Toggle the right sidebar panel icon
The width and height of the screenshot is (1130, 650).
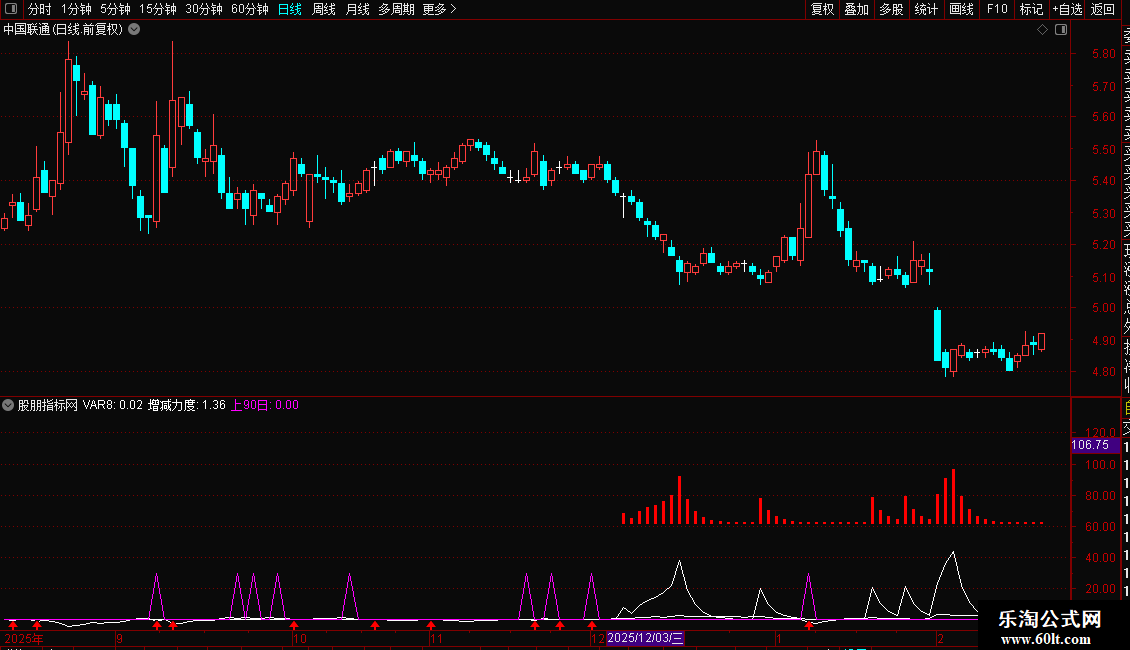coord(1061,29)
